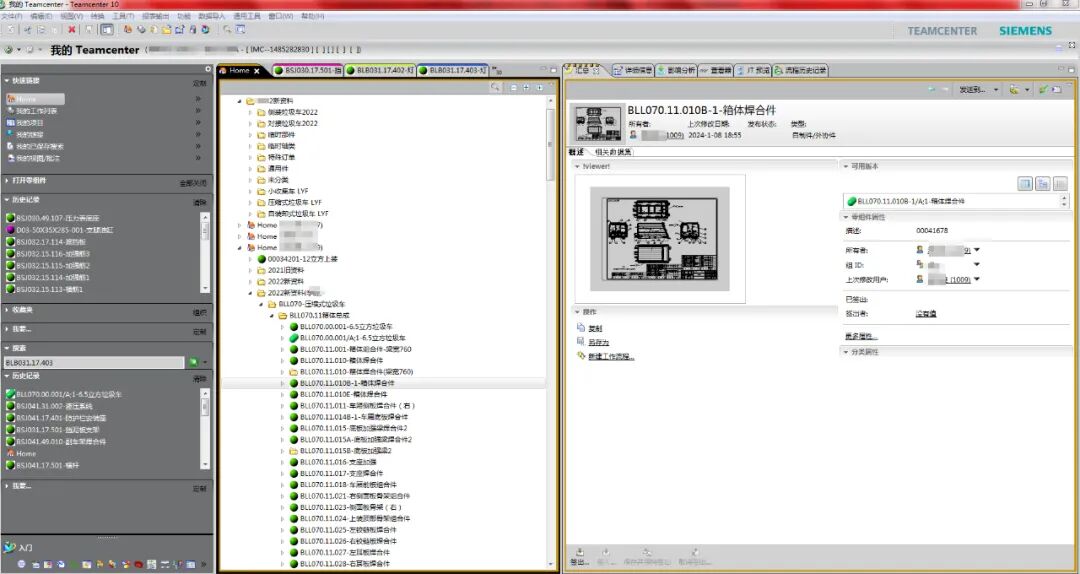The image size is (1080, 574).
Task: Open the JT预览 tab
Action: point(753,70)
